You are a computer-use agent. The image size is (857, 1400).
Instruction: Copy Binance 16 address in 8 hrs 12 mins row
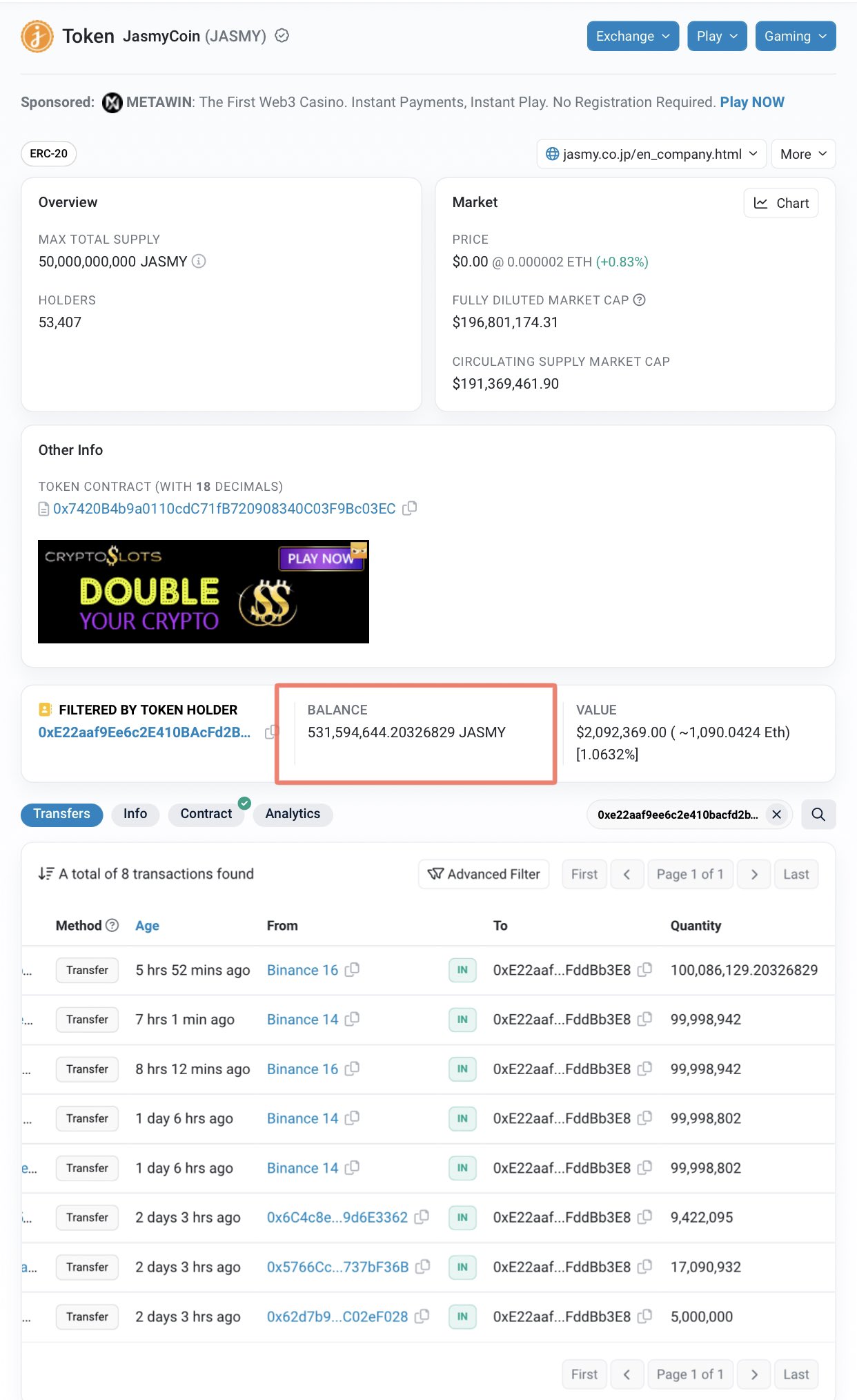[352, 1069]
